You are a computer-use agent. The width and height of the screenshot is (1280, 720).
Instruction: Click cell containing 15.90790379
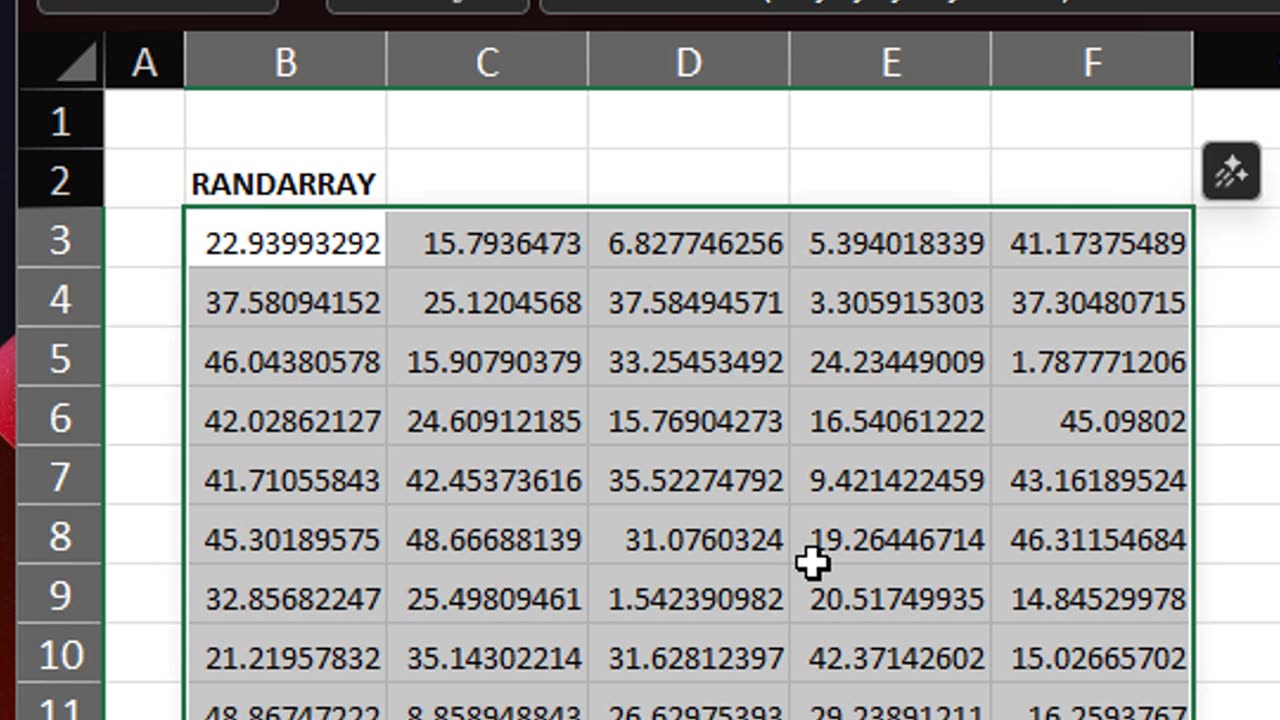[487, 357]
